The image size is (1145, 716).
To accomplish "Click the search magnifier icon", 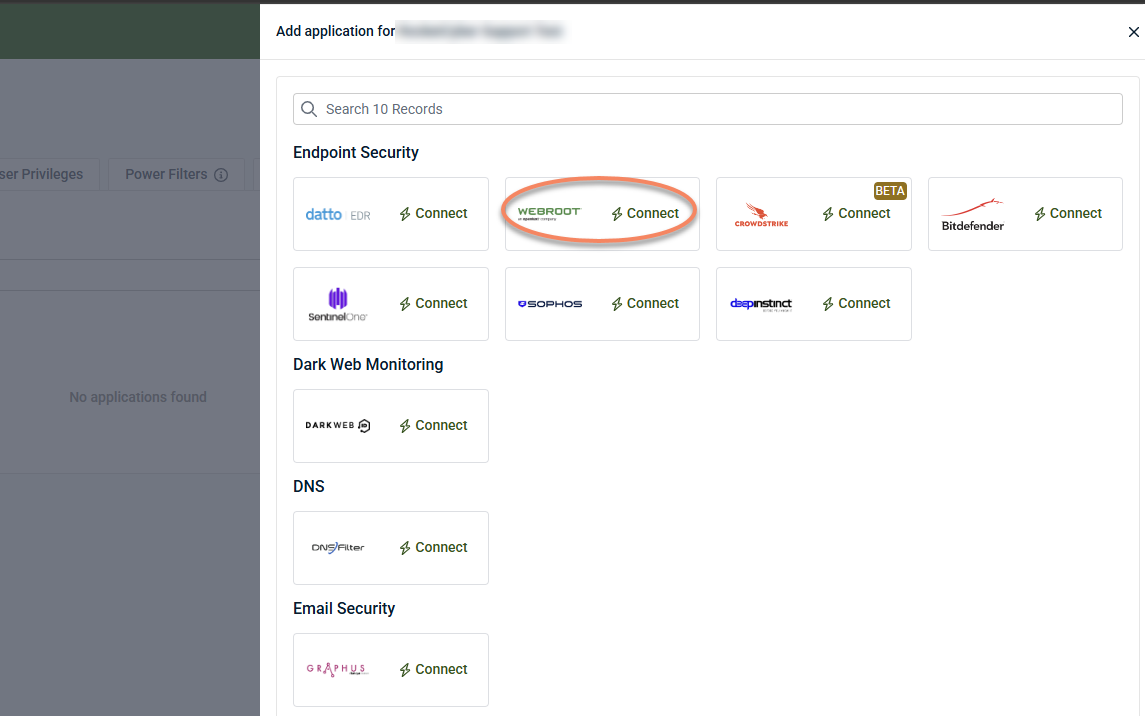I will [x=309, y=109].
